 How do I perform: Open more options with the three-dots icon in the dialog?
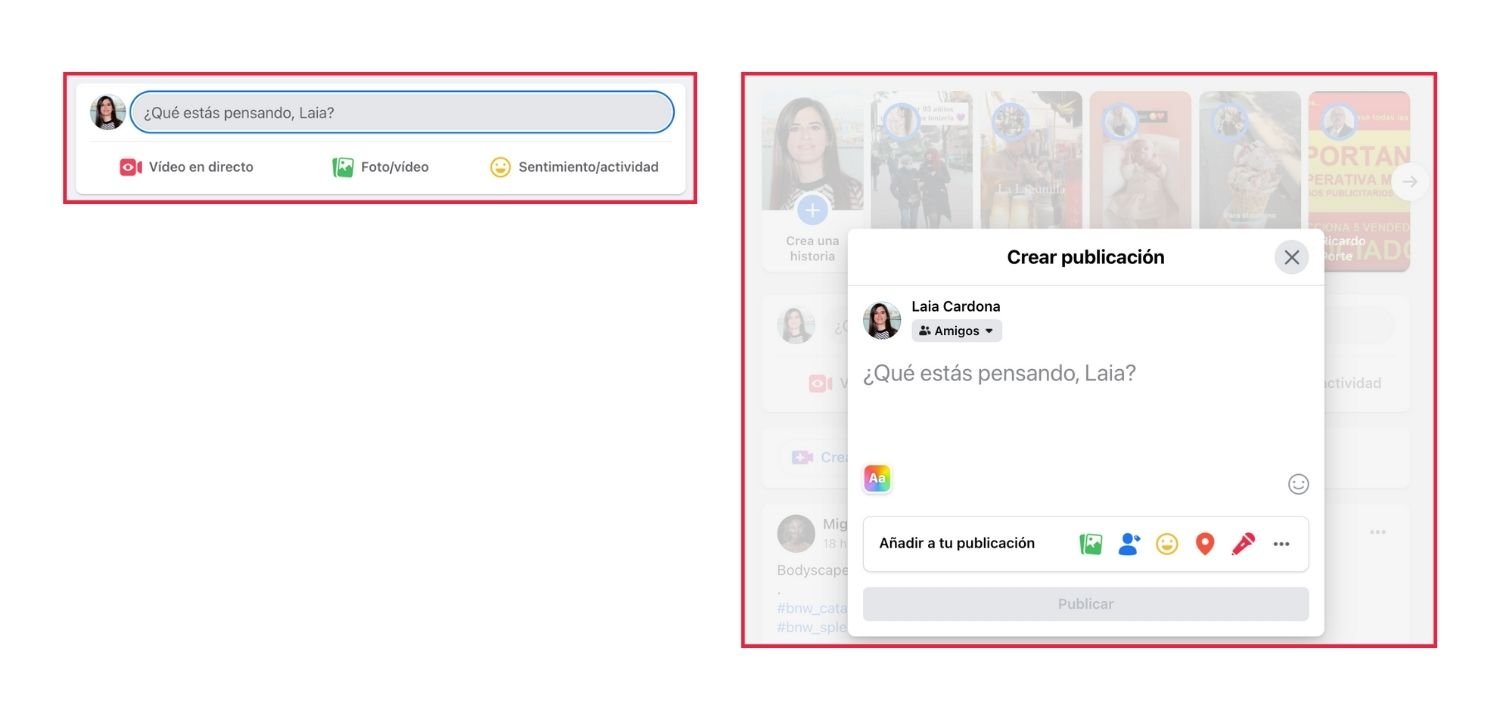(x=1281, y=544)
